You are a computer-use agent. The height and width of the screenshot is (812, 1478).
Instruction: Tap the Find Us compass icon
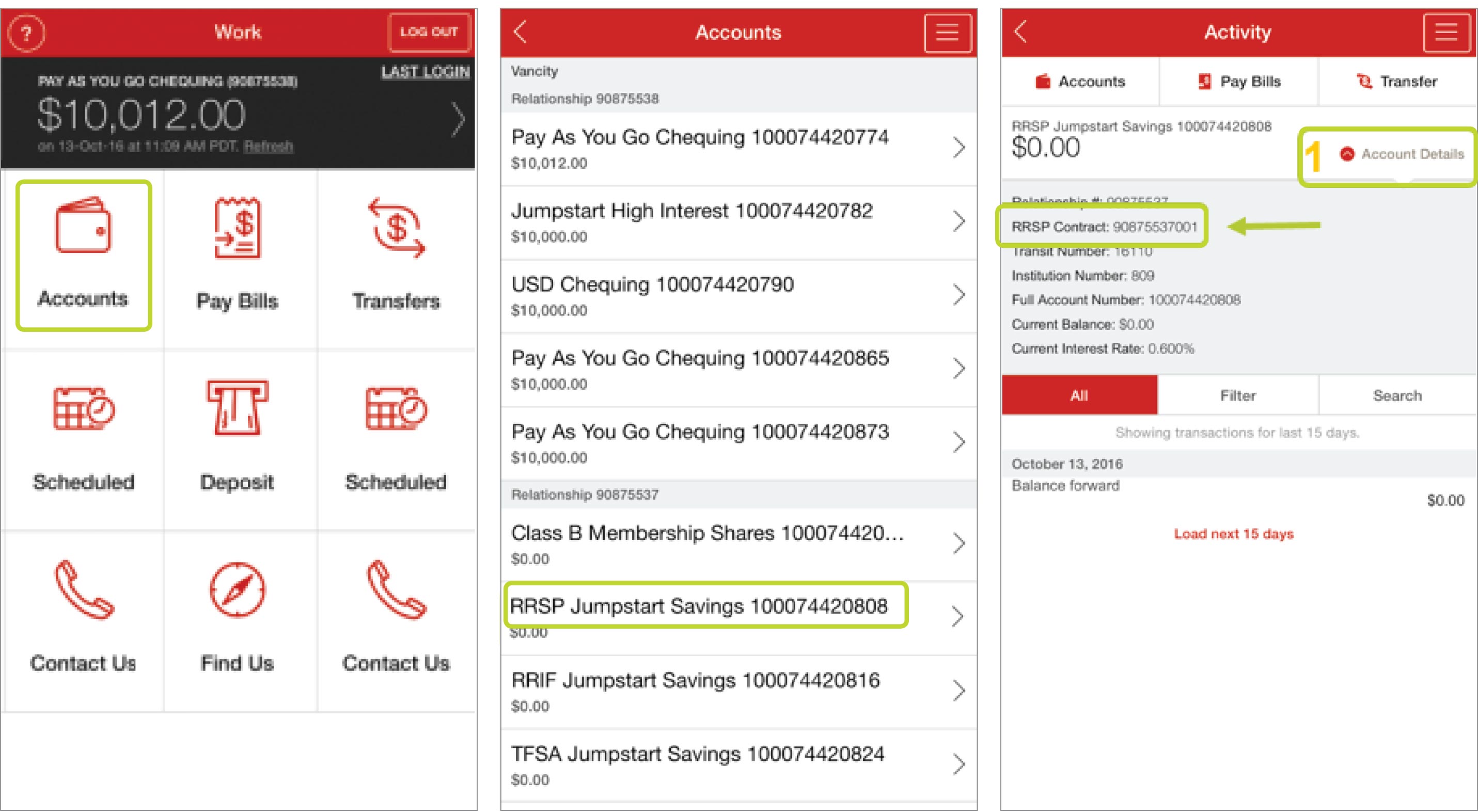pyautogui.click(x=238, y=590)
